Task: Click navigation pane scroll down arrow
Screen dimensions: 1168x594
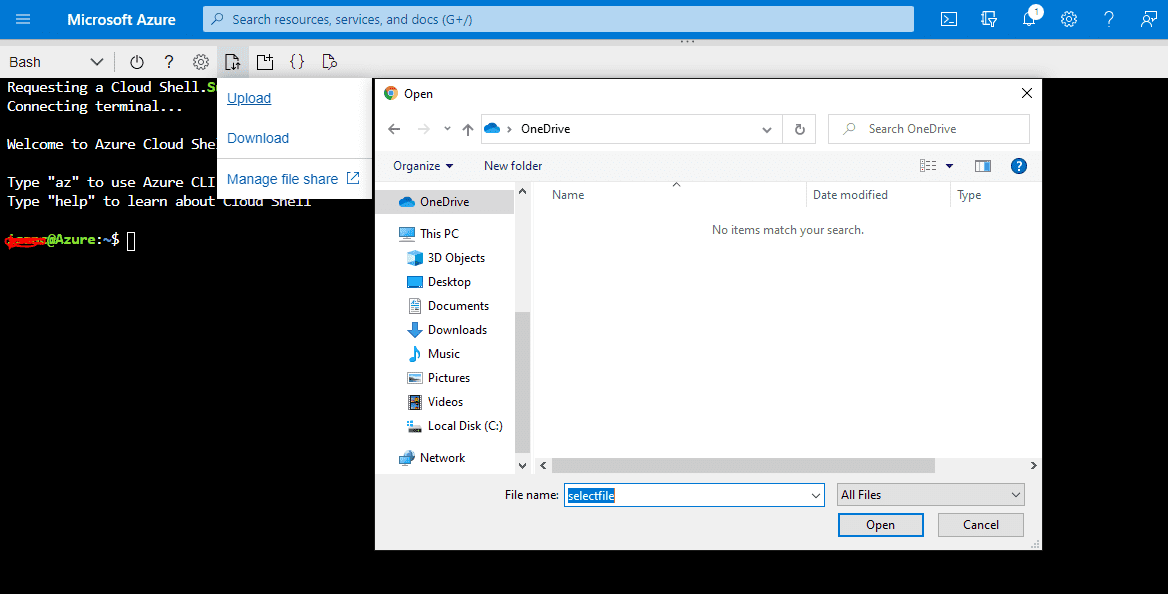Action: (x=522, y=465)
